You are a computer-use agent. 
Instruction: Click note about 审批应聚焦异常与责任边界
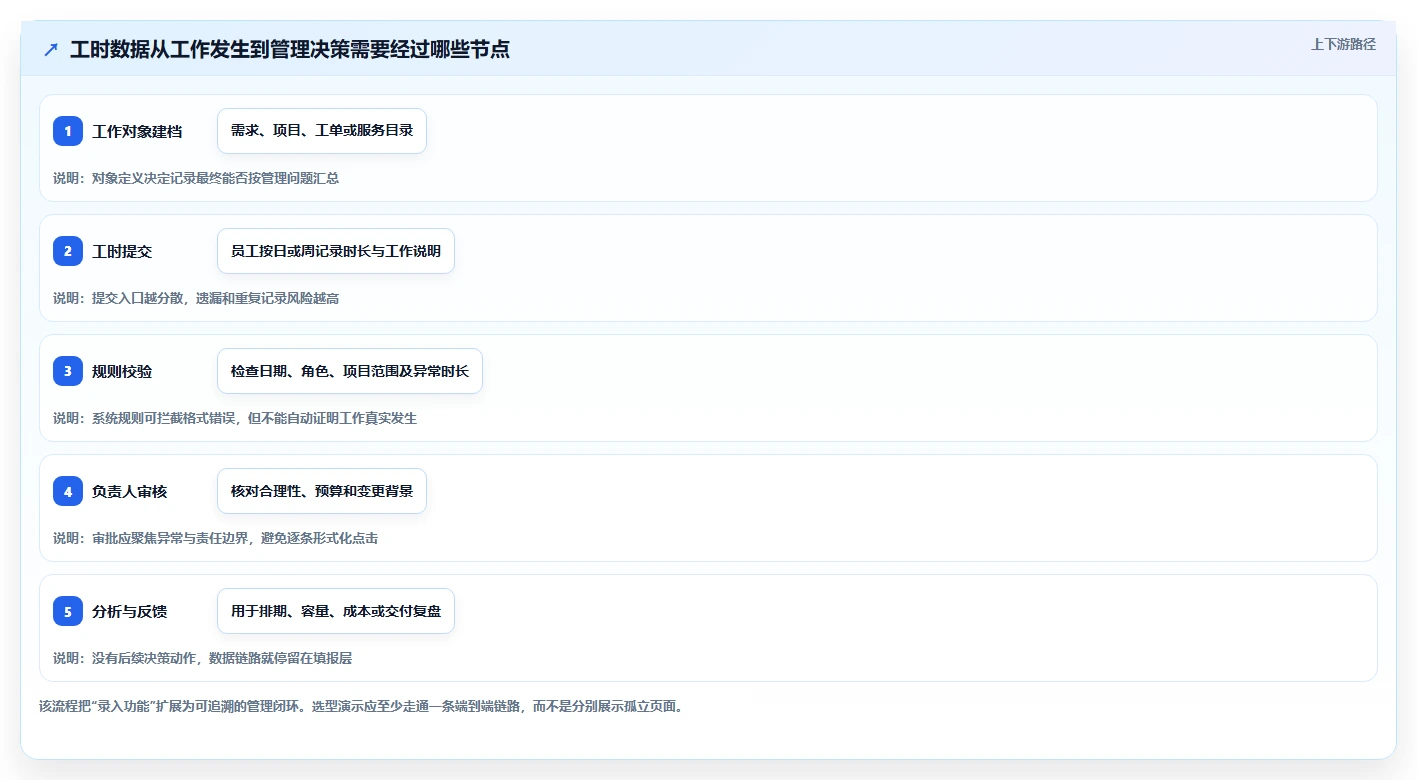click(216, 538)
